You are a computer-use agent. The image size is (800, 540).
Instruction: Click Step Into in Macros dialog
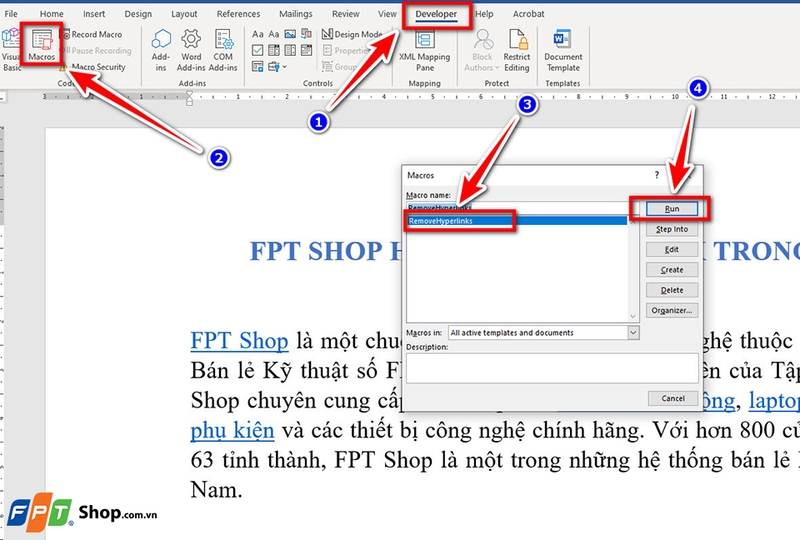pyautogui.click(x=672, y=229)
